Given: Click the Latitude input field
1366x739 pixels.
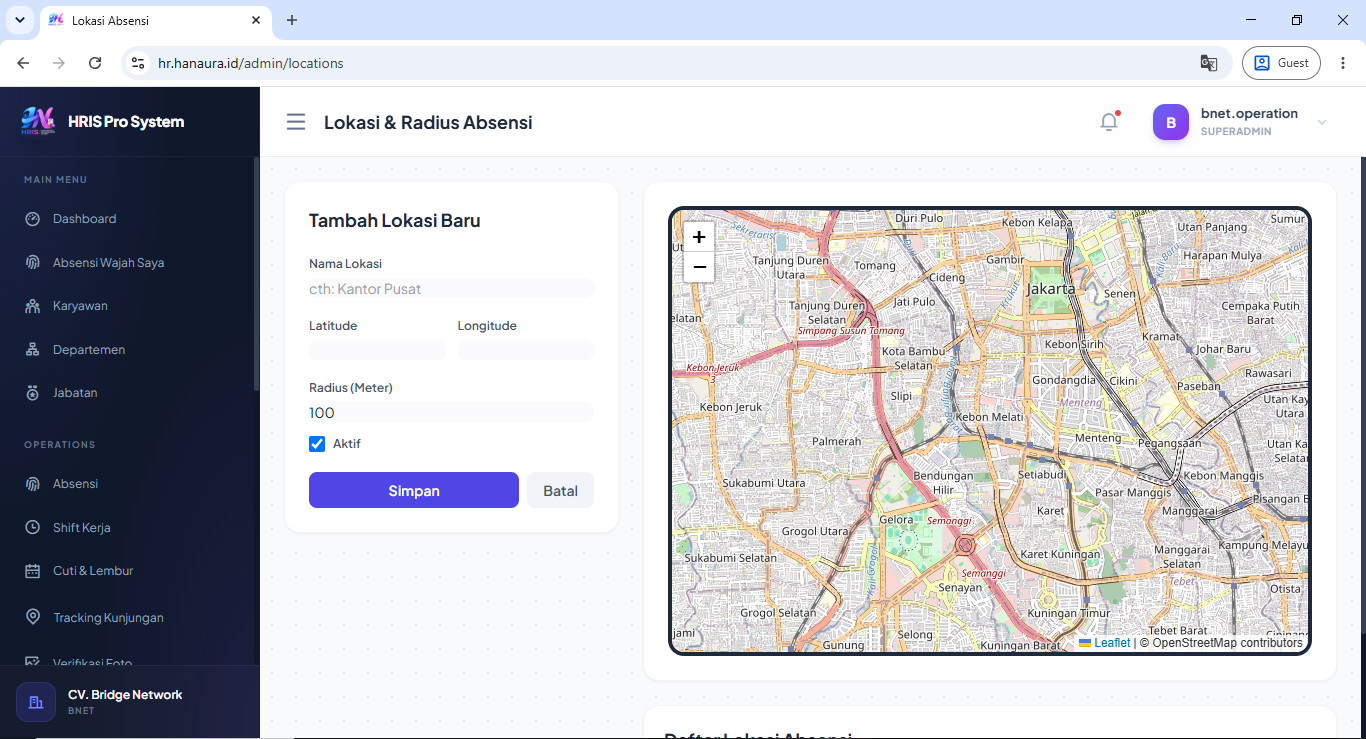Looking at the screenshot, I should (x=377, y=350).
